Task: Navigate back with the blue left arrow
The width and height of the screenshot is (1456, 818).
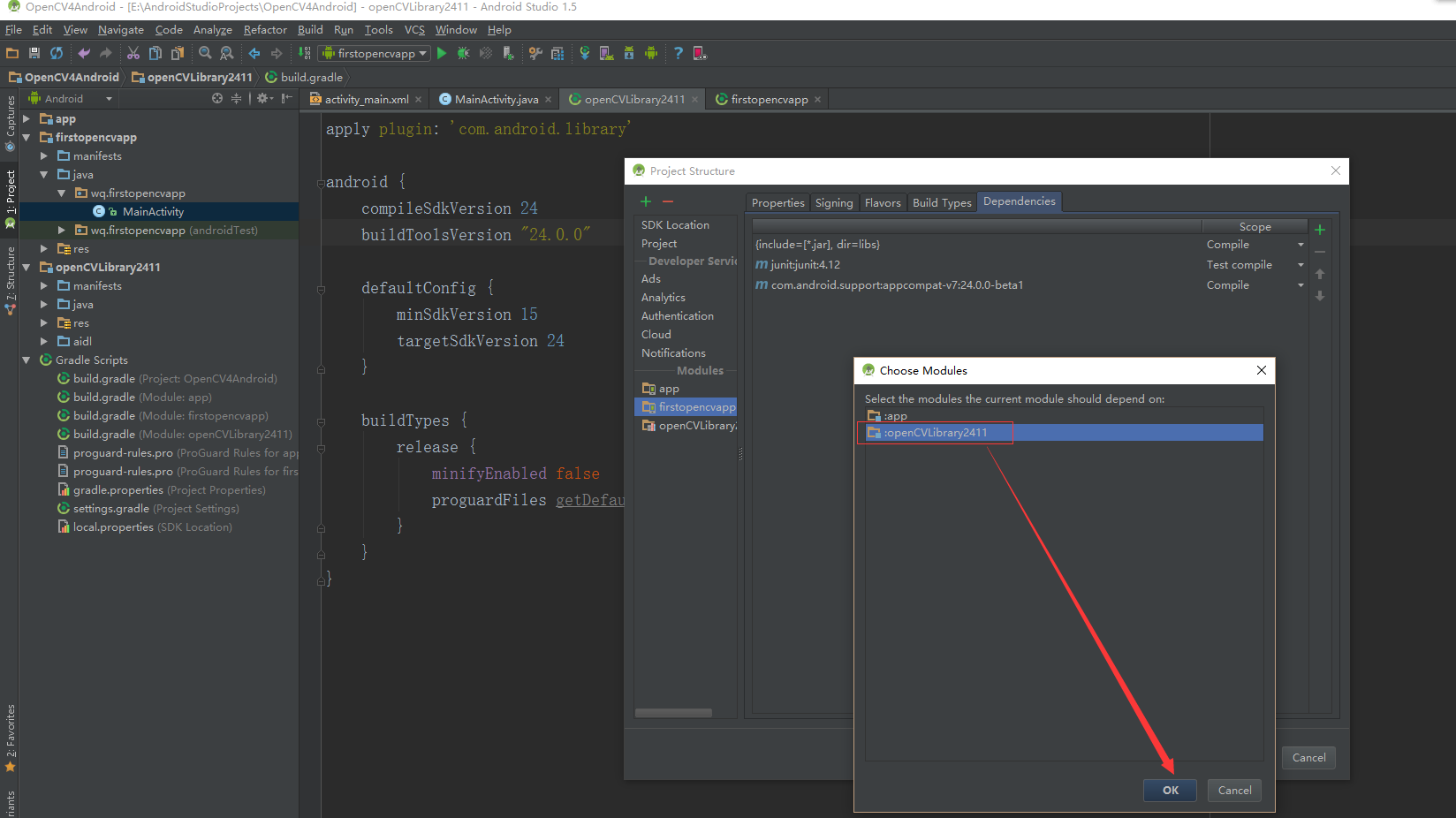Action: pos(254,53)
